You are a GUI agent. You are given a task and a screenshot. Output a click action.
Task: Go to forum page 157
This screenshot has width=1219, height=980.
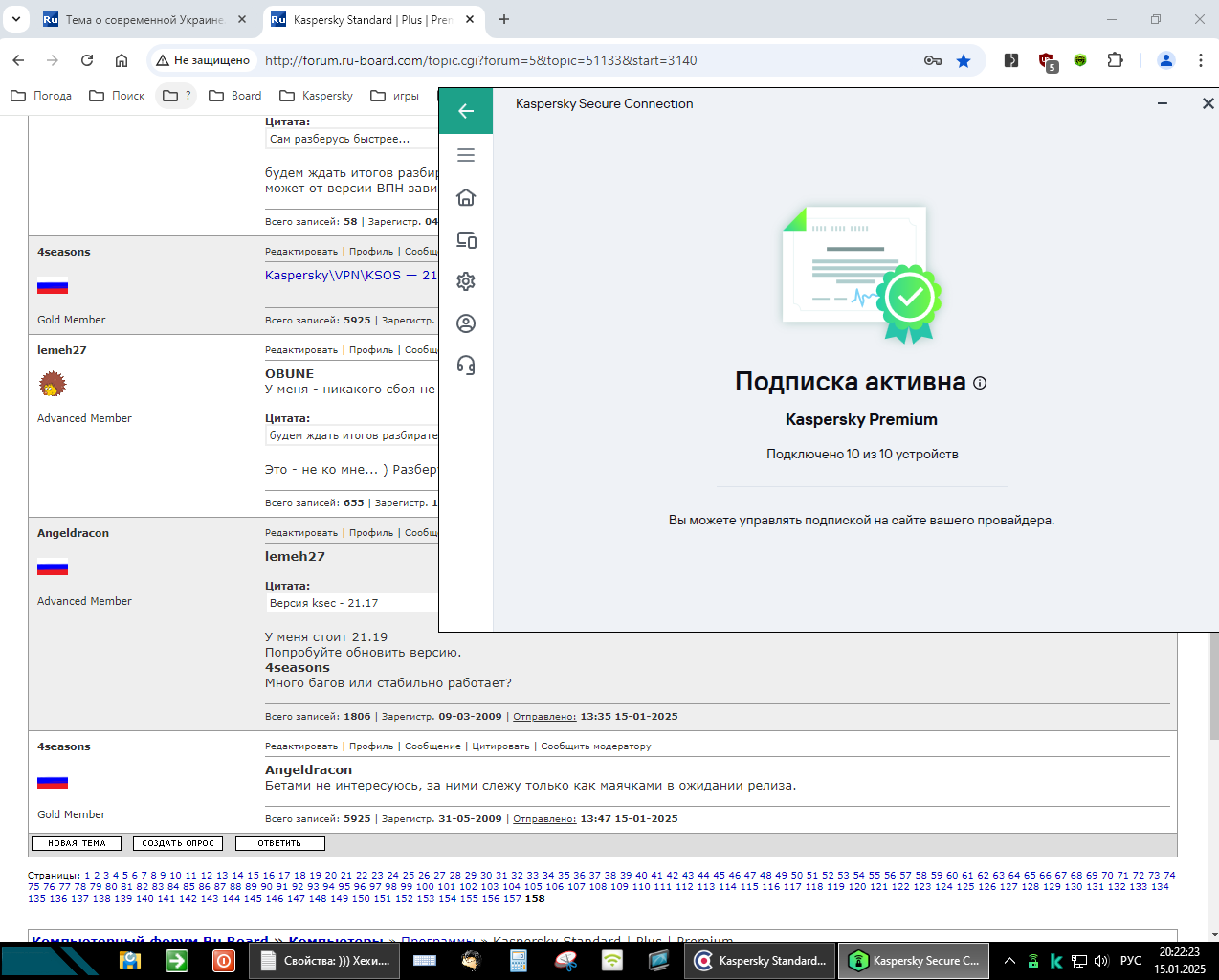click(512, 898)
